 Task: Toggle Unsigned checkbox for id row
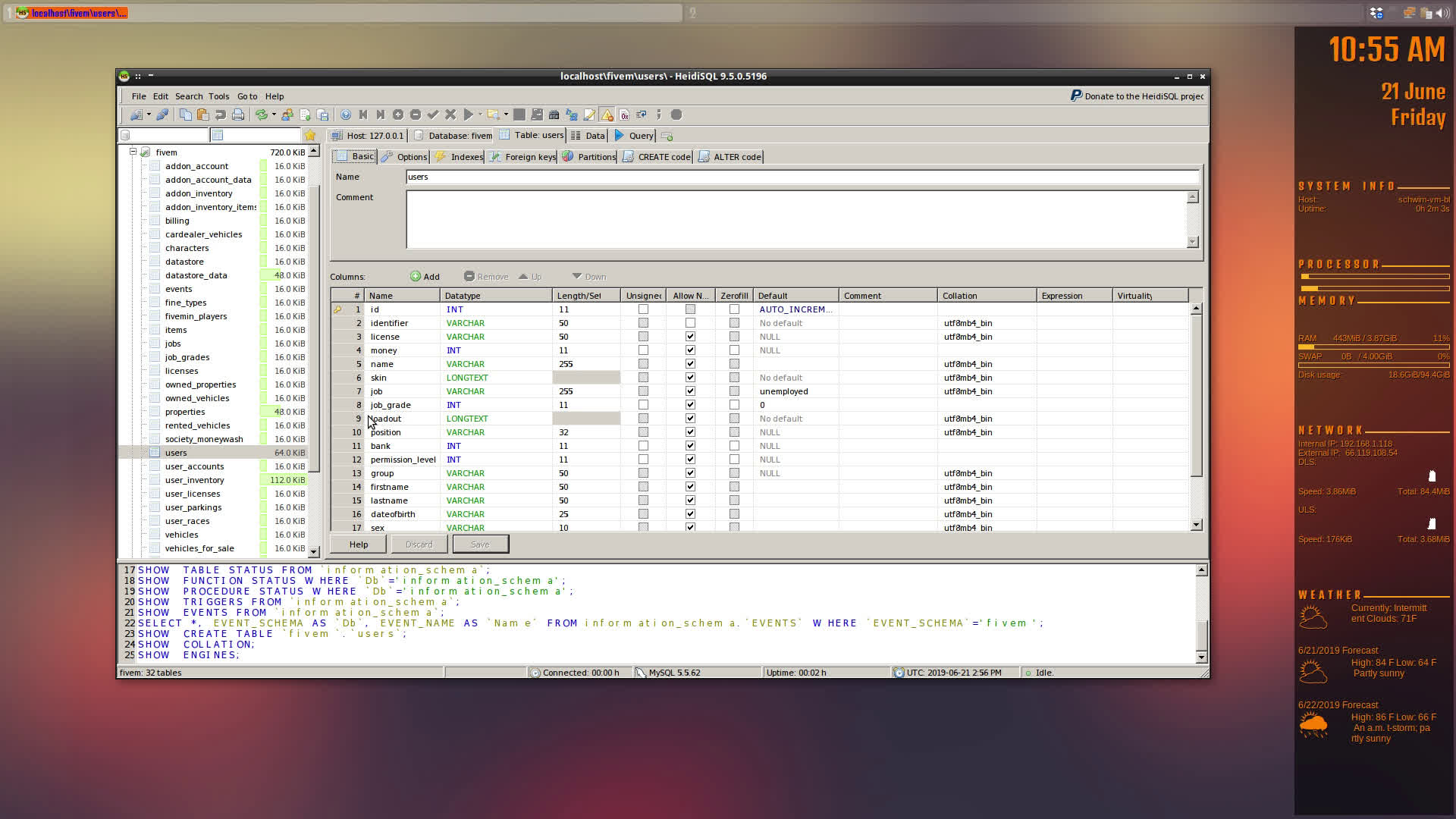pos(643,309)
